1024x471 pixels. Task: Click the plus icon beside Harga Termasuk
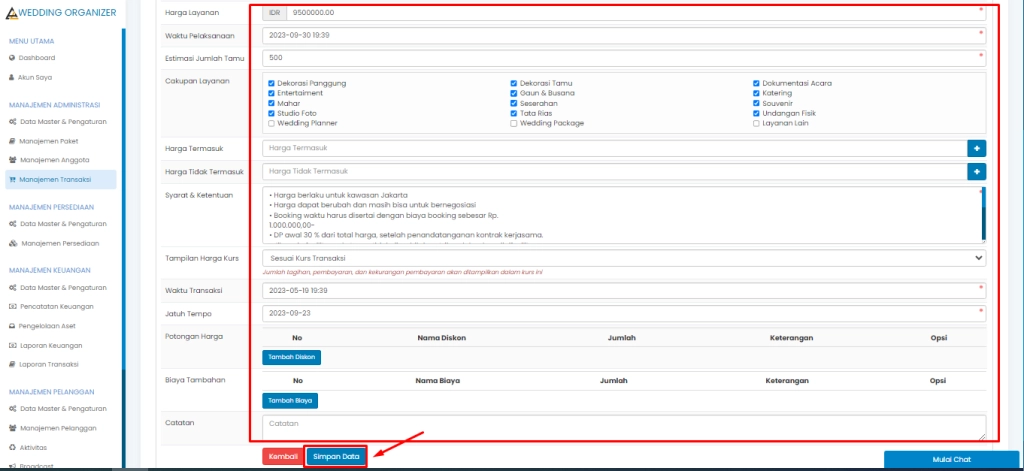pos(976,148)
